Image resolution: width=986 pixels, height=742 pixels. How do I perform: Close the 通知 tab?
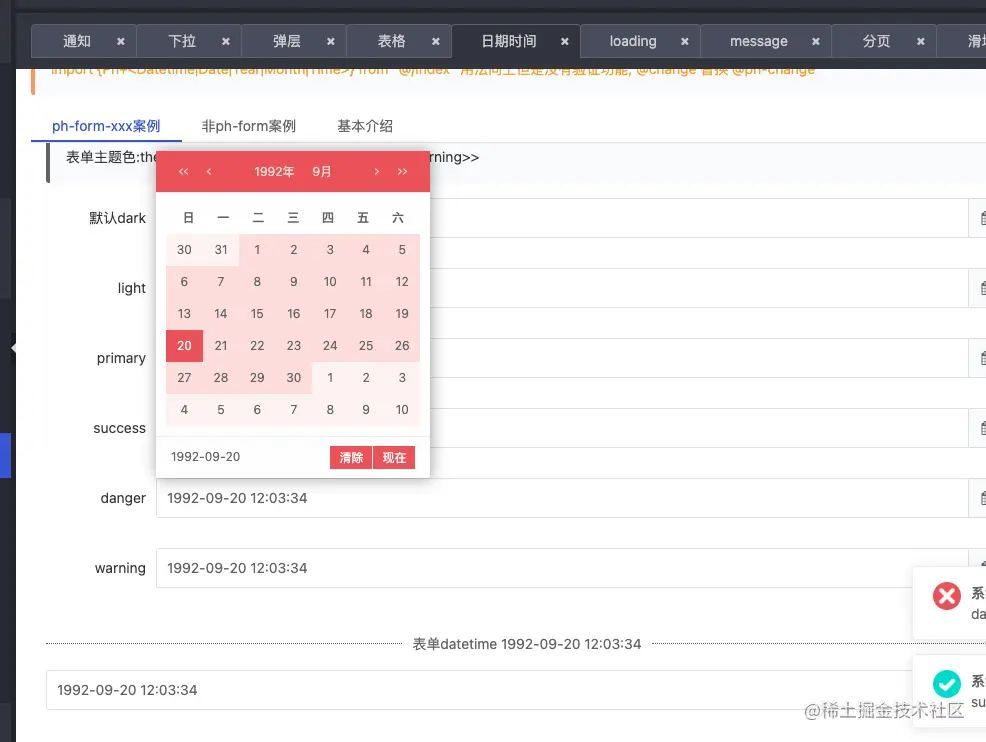pyautogui.click(x=120, y=41)
